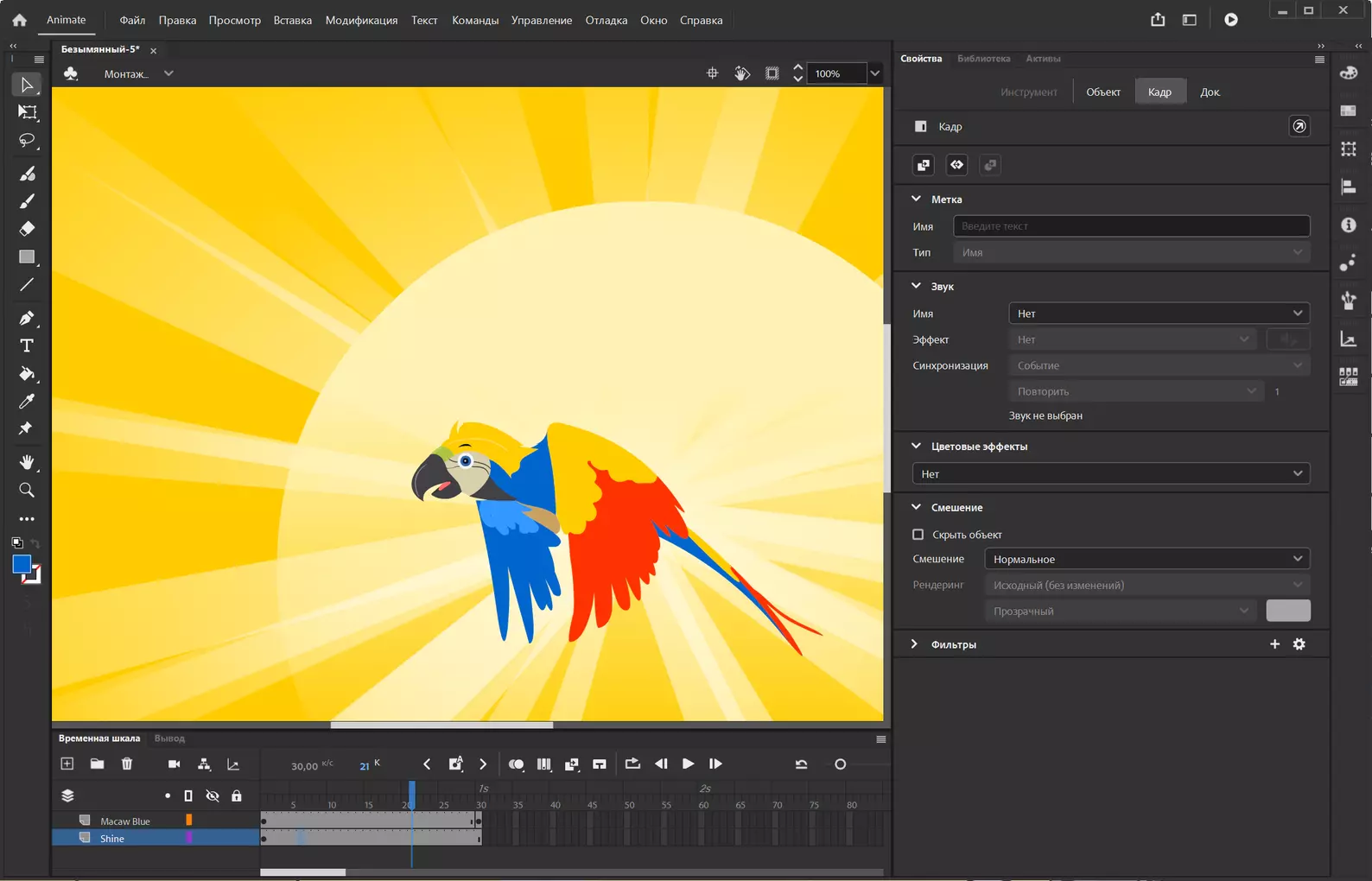Click Shine layer purple color swatch
Viewport: 1372px width, 881px height.
(189, 838)
